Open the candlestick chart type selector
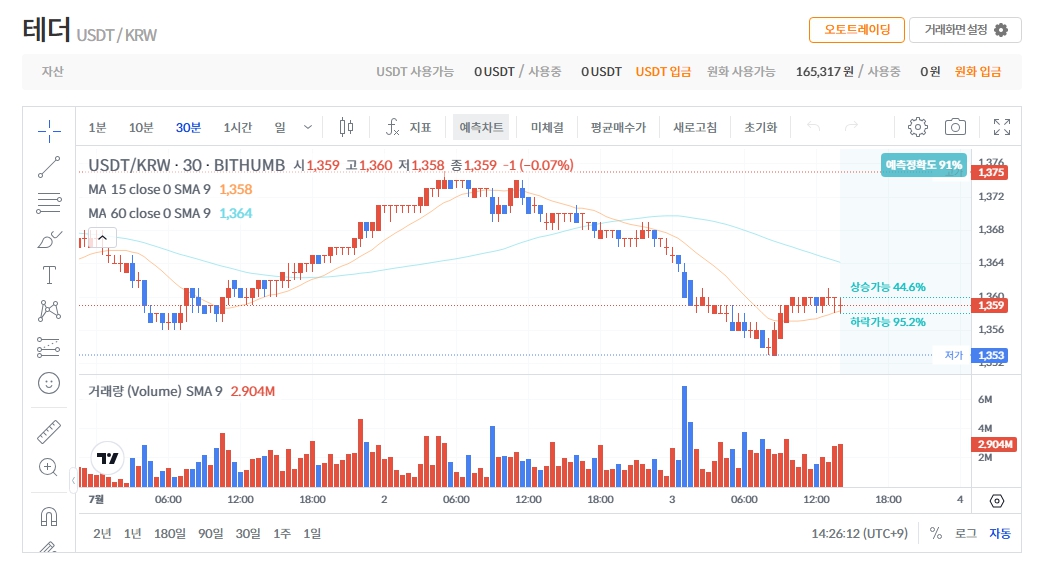 pos(346,127)
